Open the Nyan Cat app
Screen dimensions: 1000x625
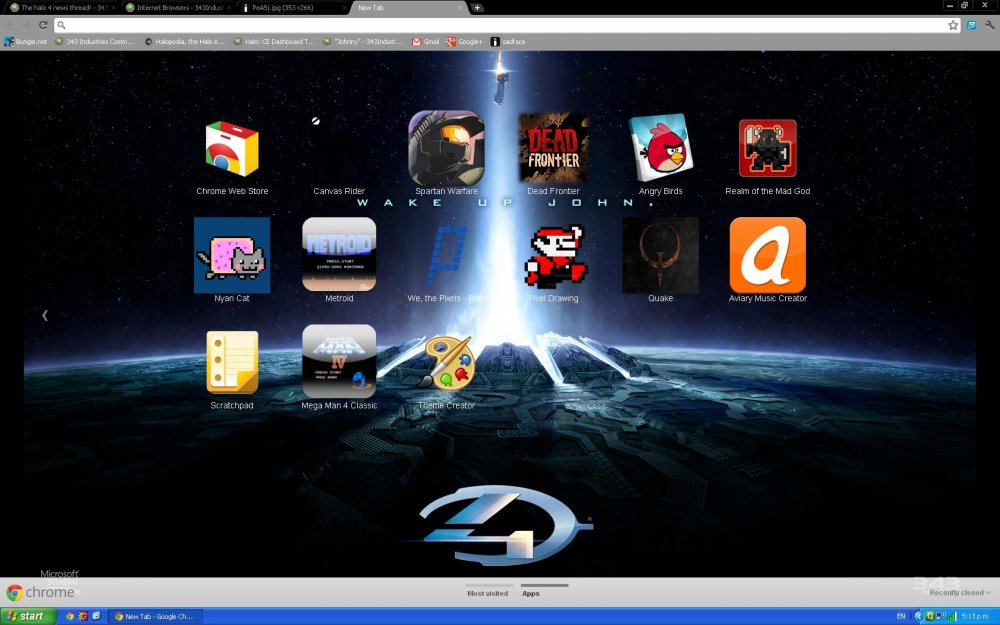[x=232, y=255]
